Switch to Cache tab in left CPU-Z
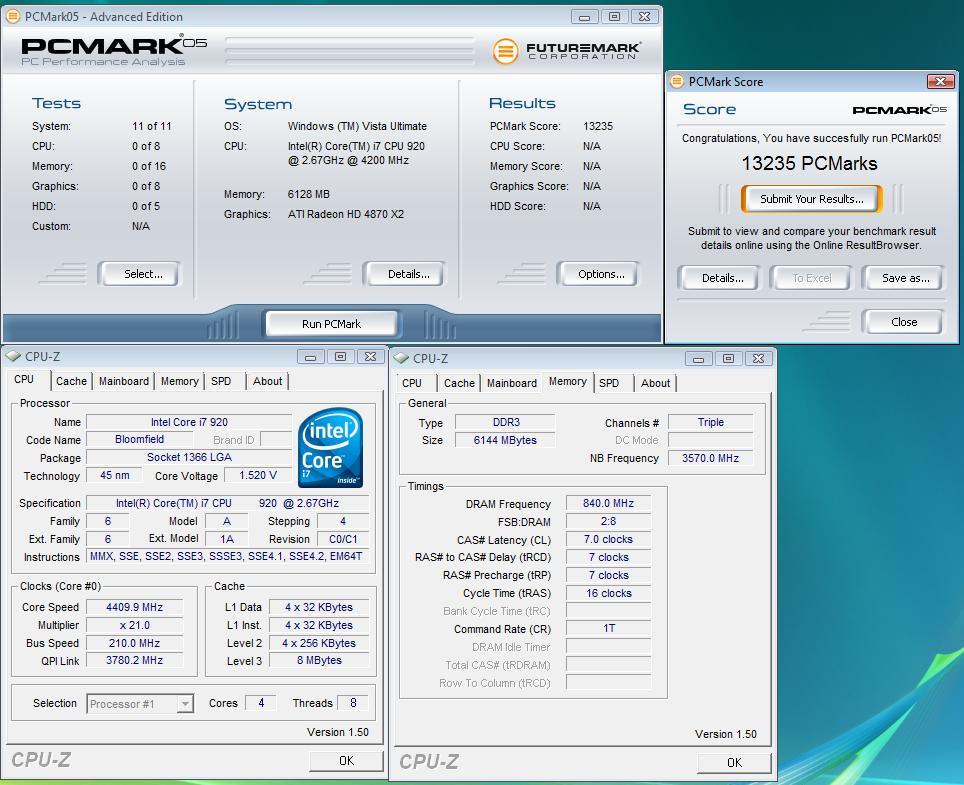 [71, 381]
